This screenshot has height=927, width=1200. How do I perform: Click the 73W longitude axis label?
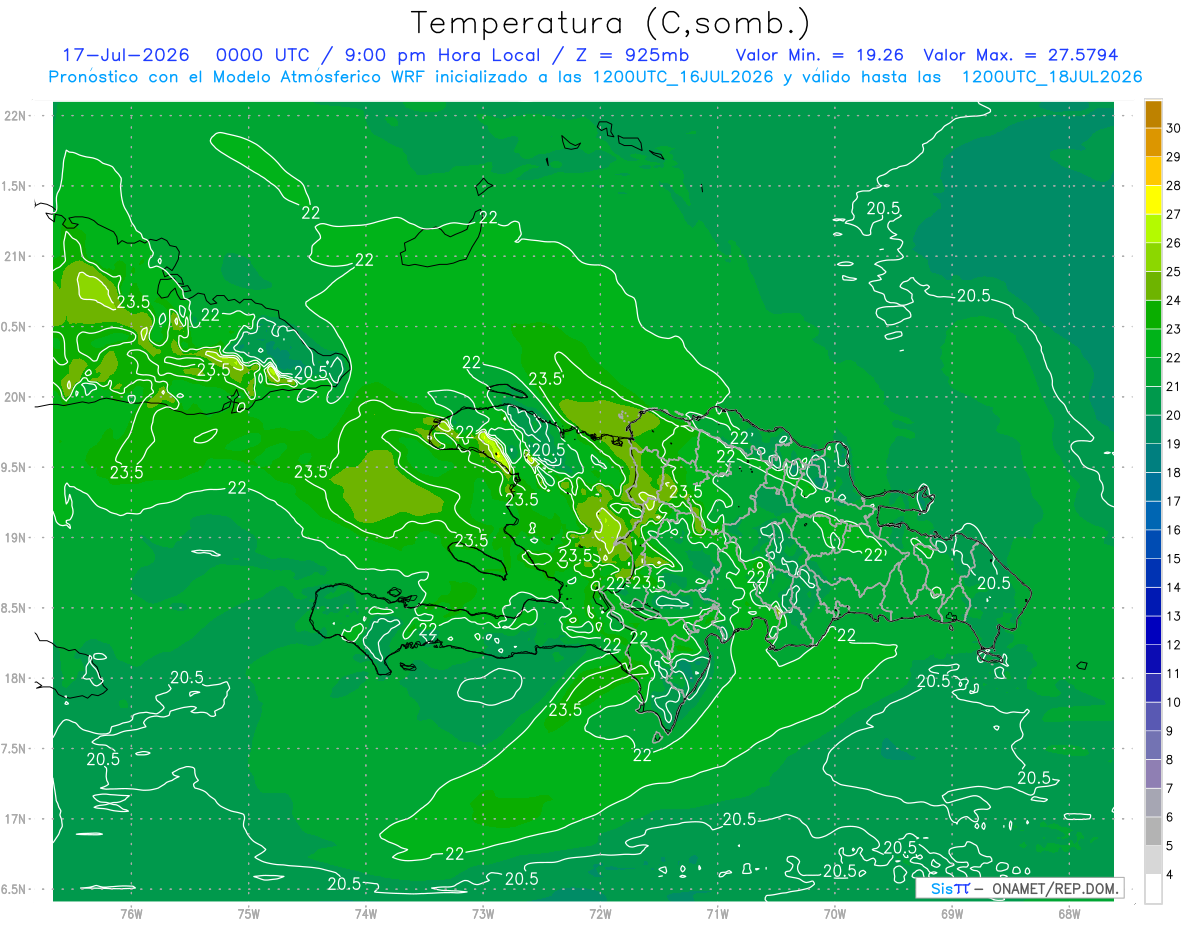[x=483, y=913]
